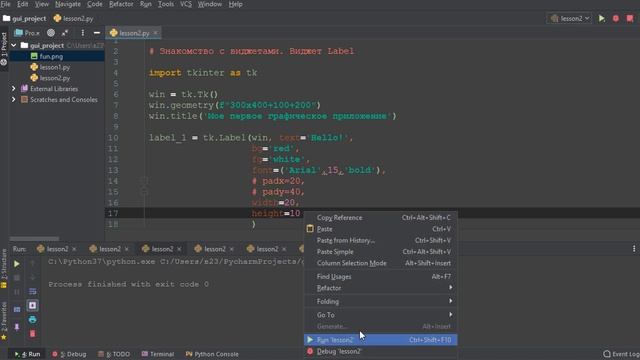Open the Window menu
This screenshot has height=360, width=640.
[210, 4]
